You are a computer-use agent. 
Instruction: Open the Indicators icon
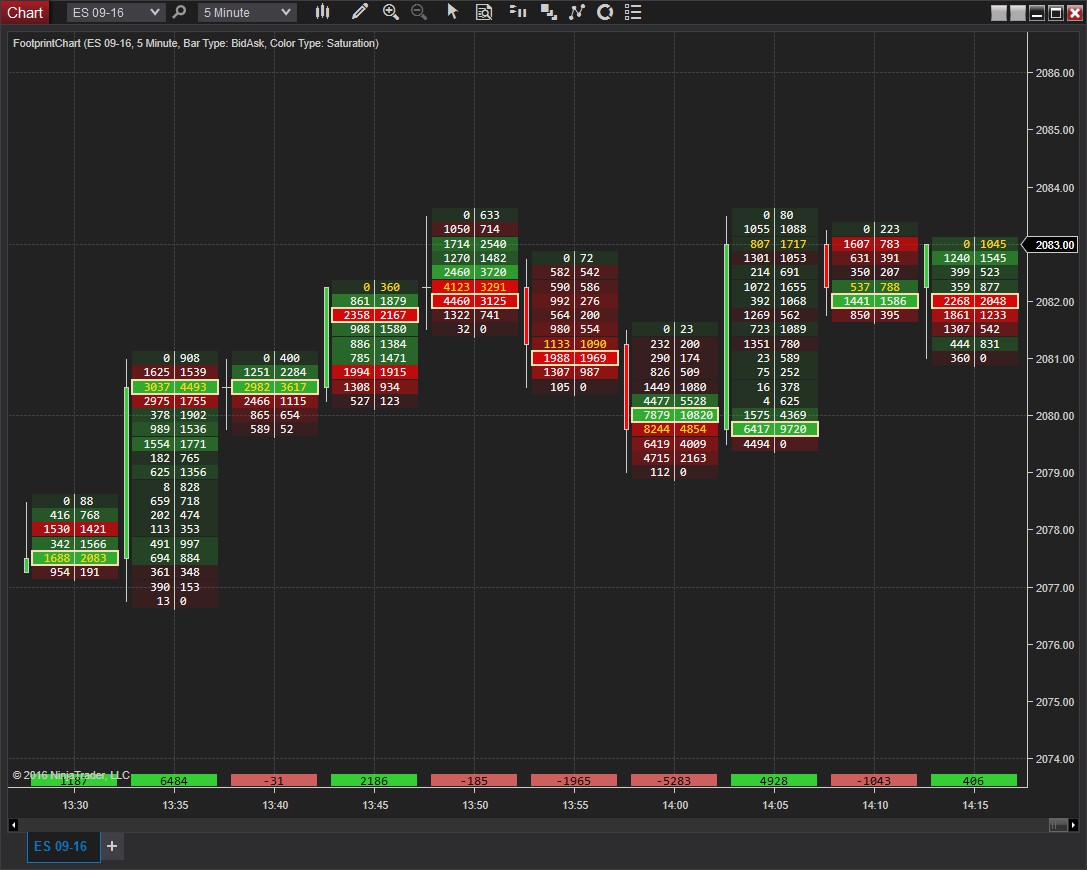(577, 12)
